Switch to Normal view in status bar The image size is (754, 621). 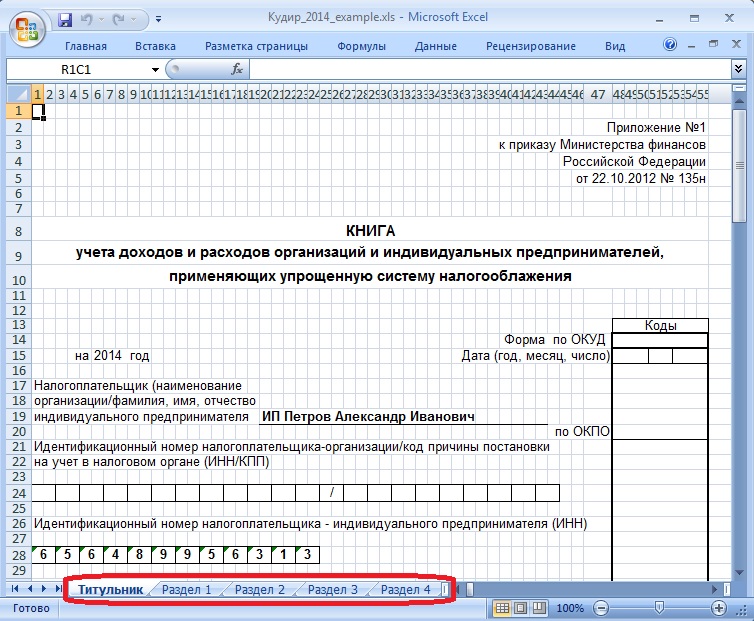502,608
